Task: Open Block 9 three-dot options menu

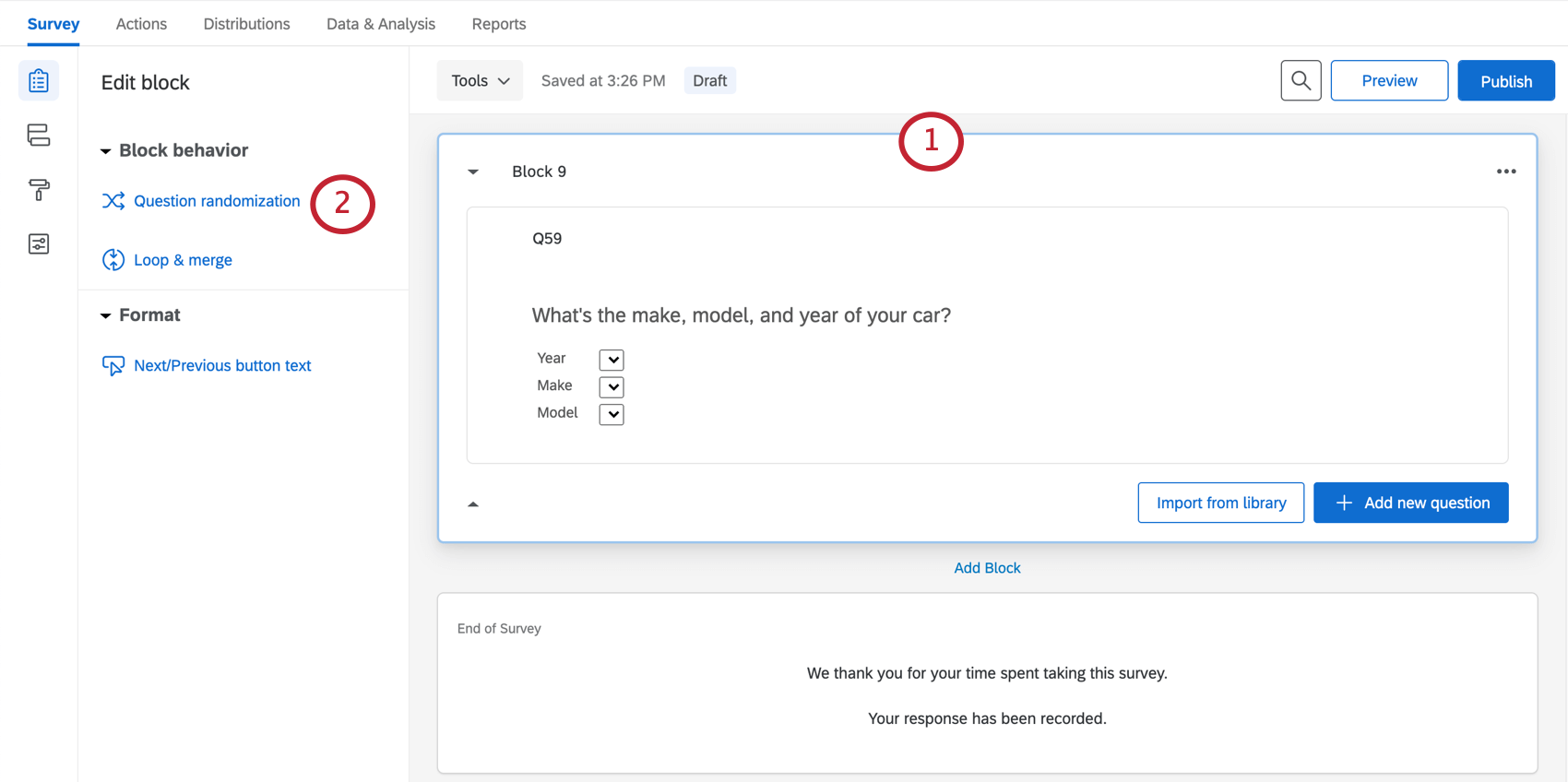Action: [1506, 172]
